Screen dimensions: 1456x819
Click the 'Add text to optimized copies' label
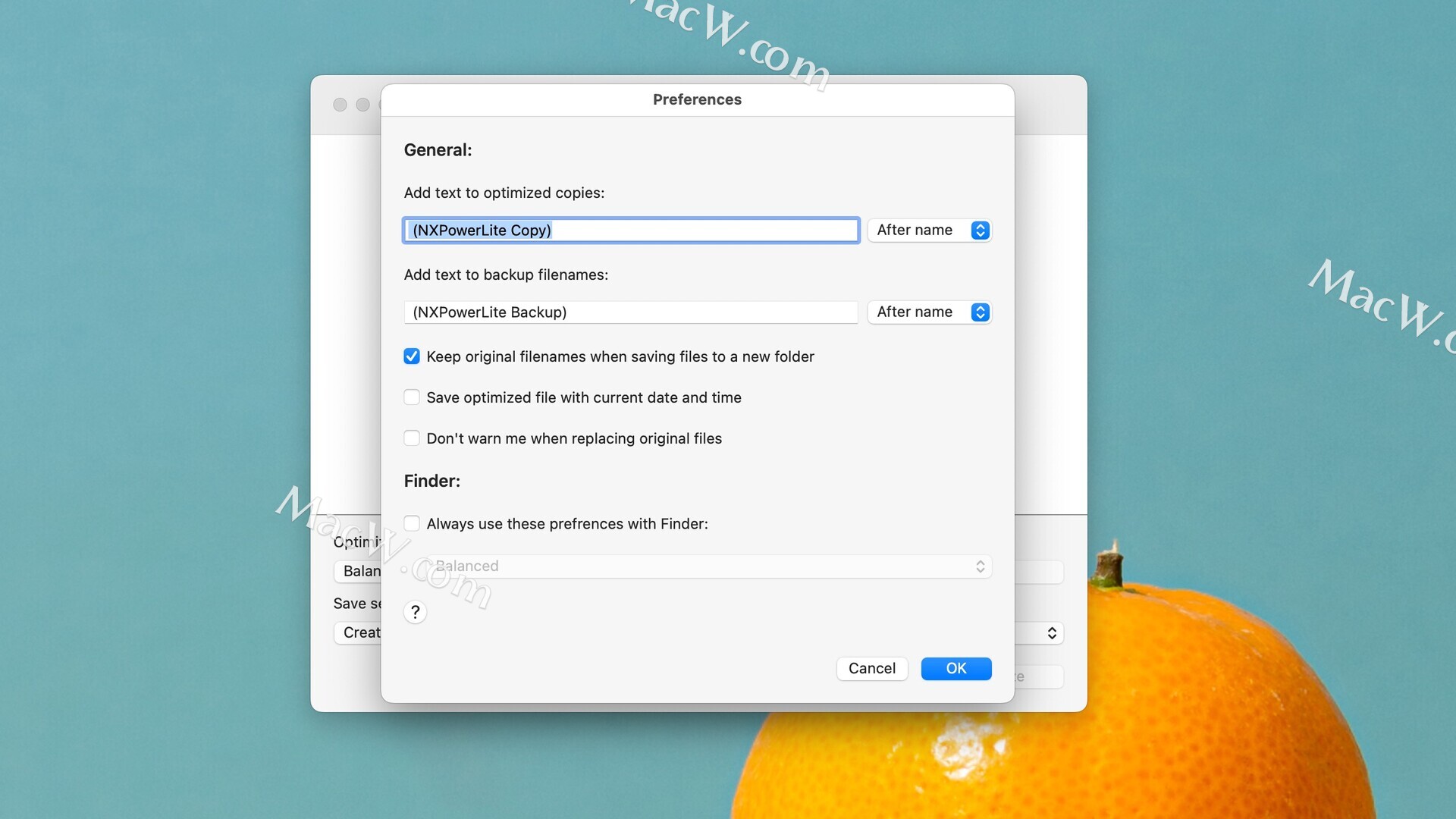coord(504,193)
